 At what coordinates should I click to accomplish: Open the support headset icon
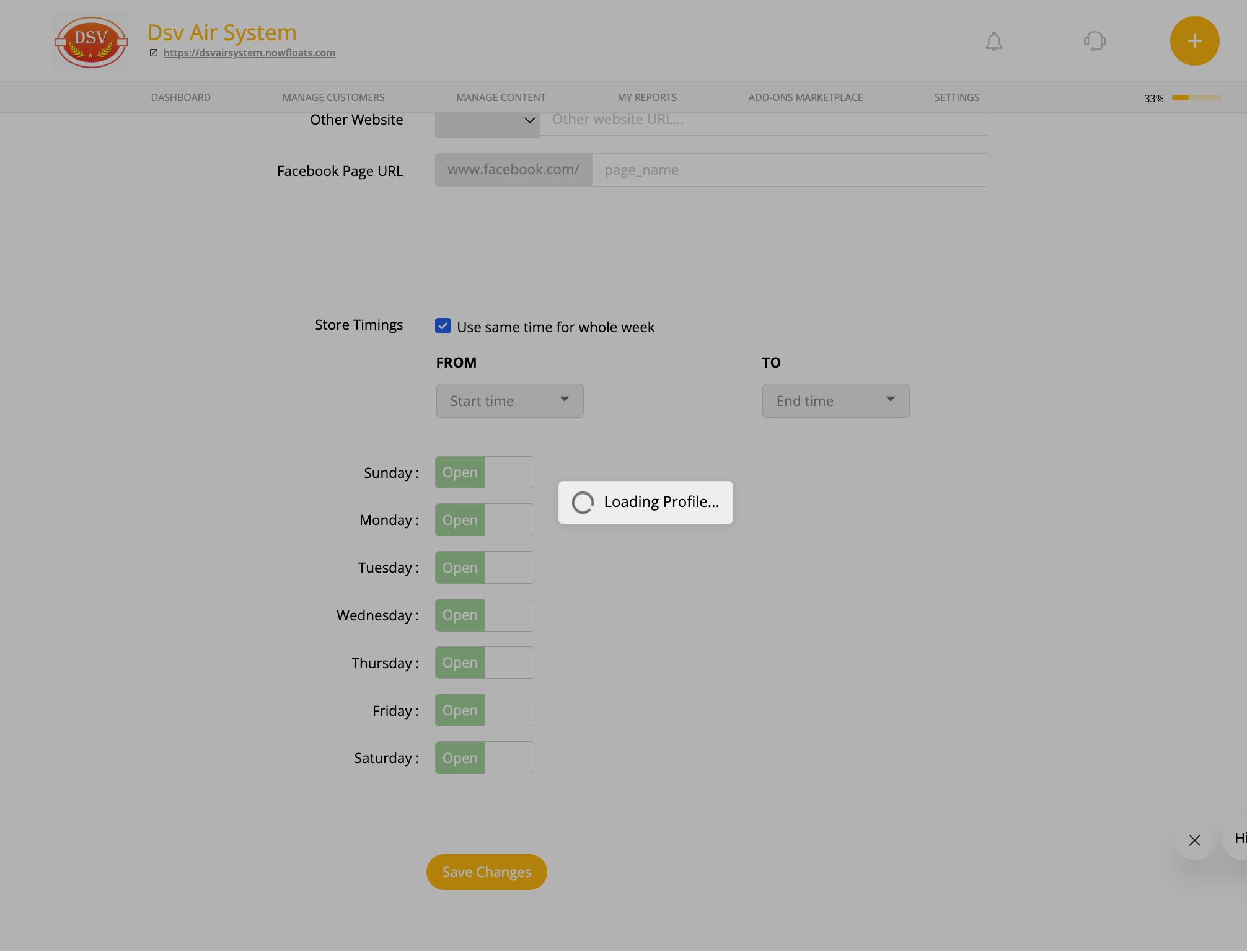(x=1095, y=42)
